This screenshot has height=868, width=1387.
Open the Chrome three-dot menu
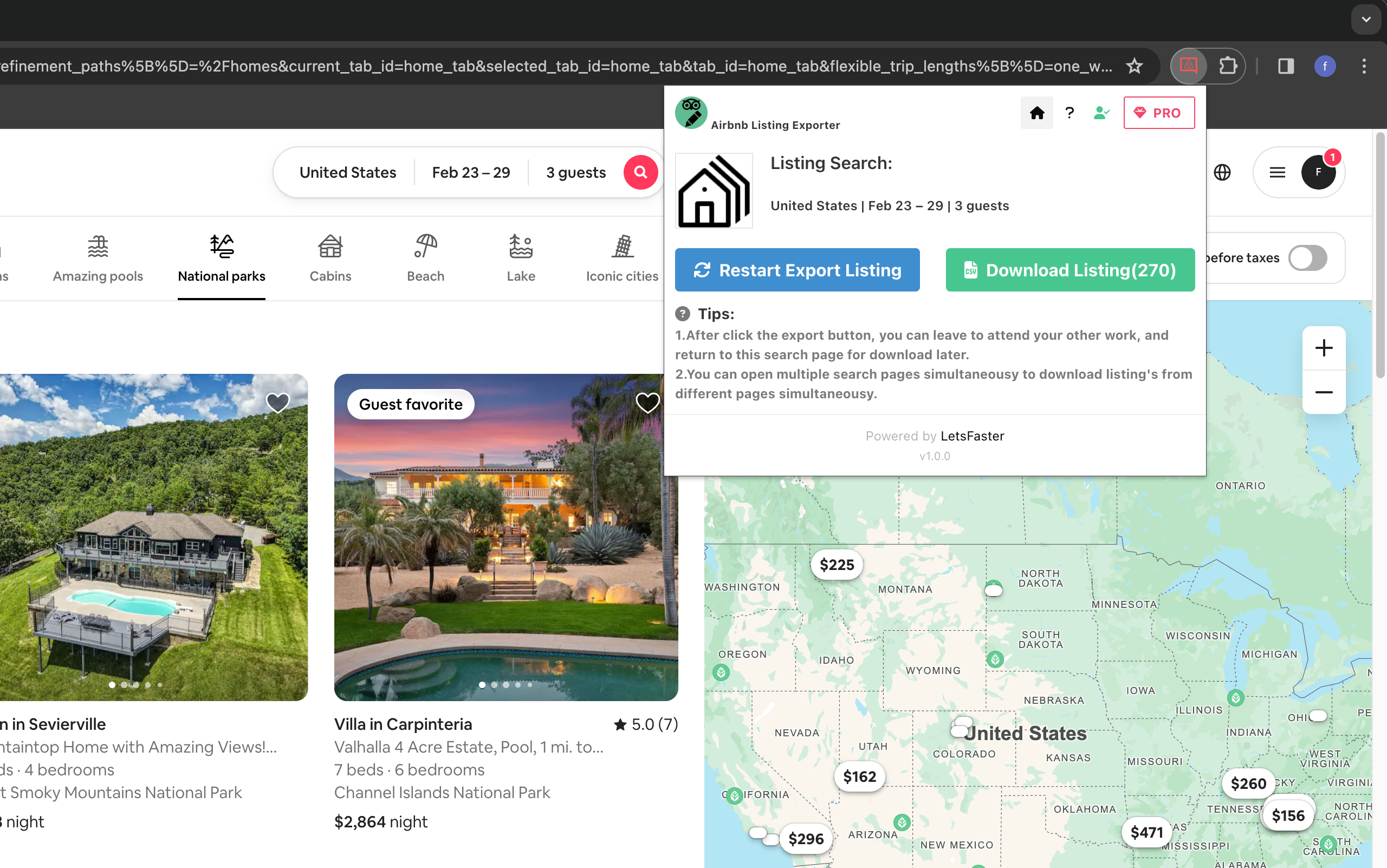(1364, 66)
